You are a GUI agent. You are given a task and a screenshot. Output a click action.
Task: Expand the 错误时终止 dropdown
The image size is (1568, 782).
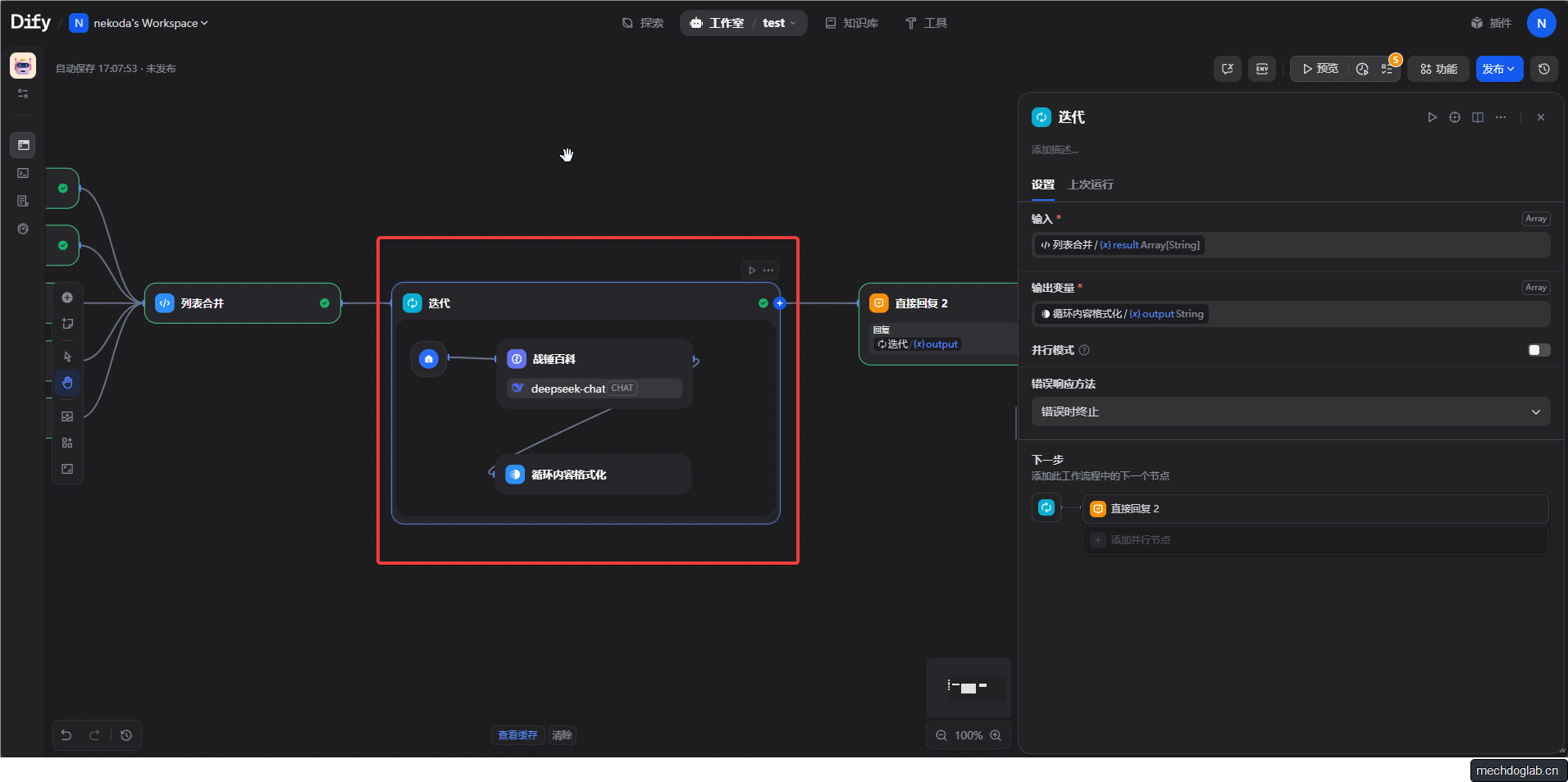click(x=1290, y=411)
